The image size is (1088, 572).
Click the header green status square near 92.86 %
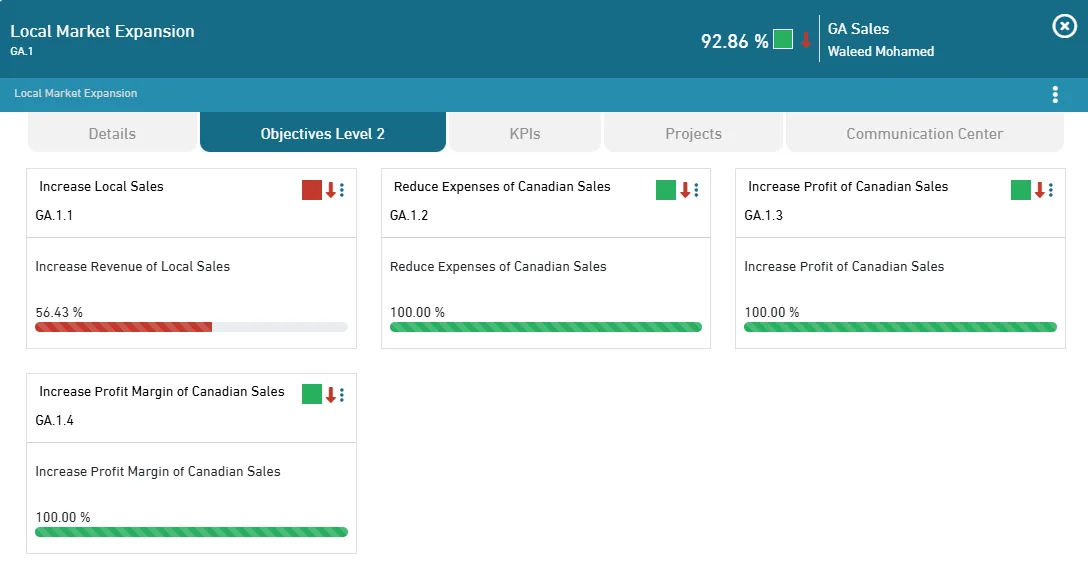783,40
